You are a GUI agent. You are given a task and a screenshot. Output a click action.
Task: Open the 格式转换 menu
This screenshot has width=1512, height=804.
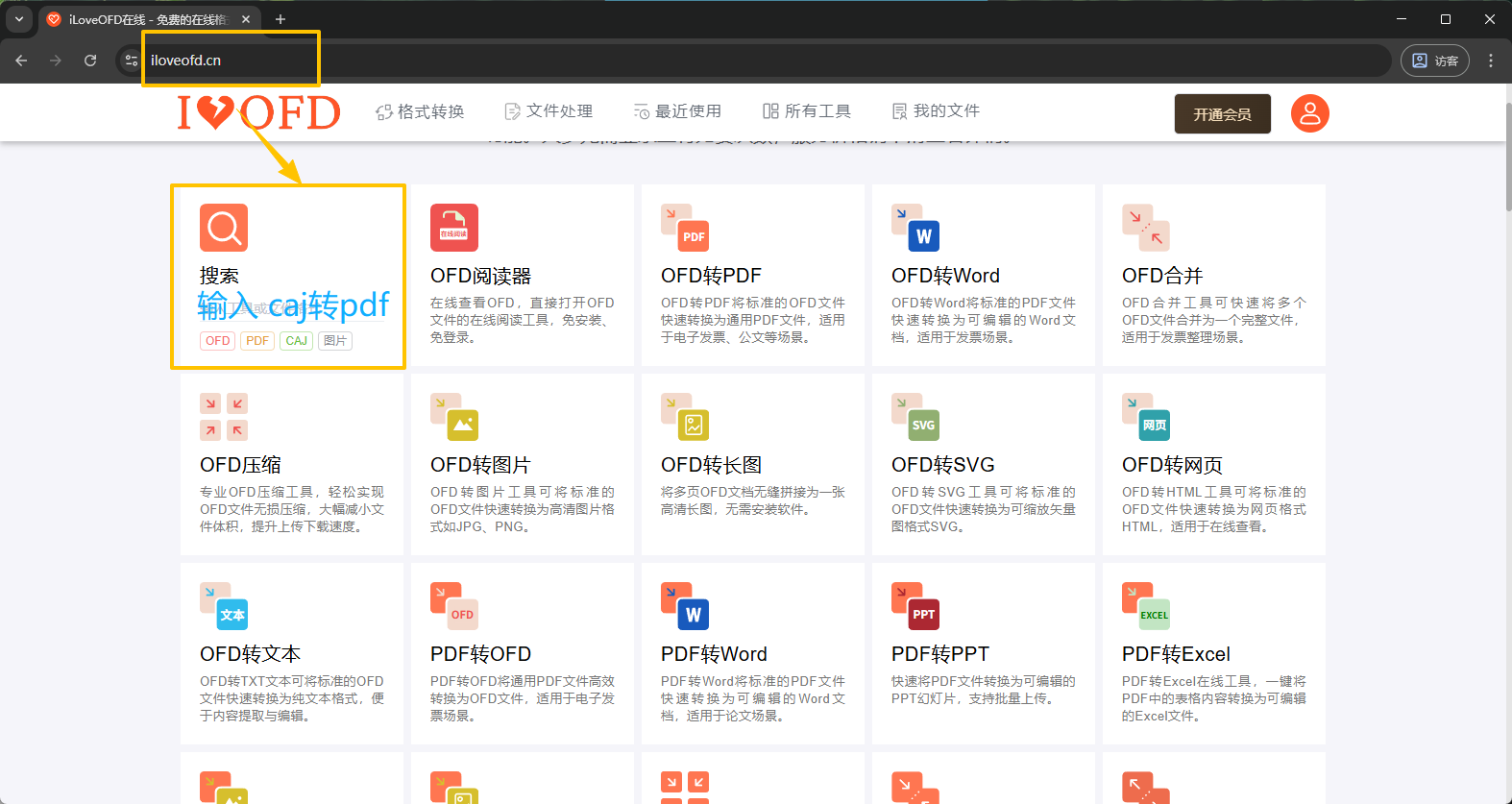(x=420, y=111)
